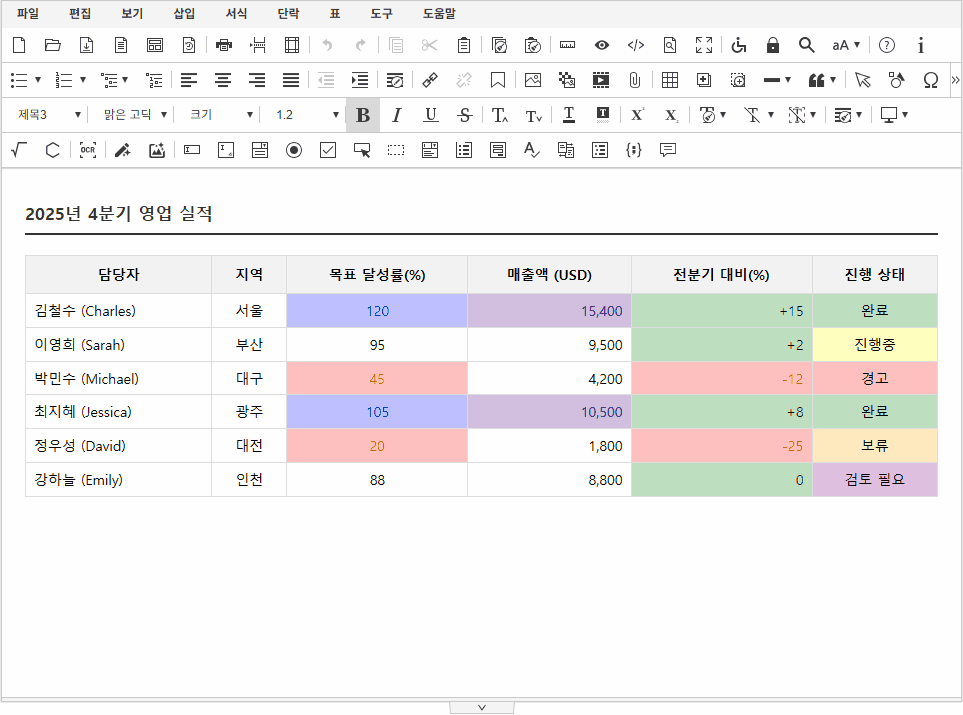Click the print icon in toolbar
Viewport: 963px width, 715px height.
pyautogui.click(x=224, y=45)
